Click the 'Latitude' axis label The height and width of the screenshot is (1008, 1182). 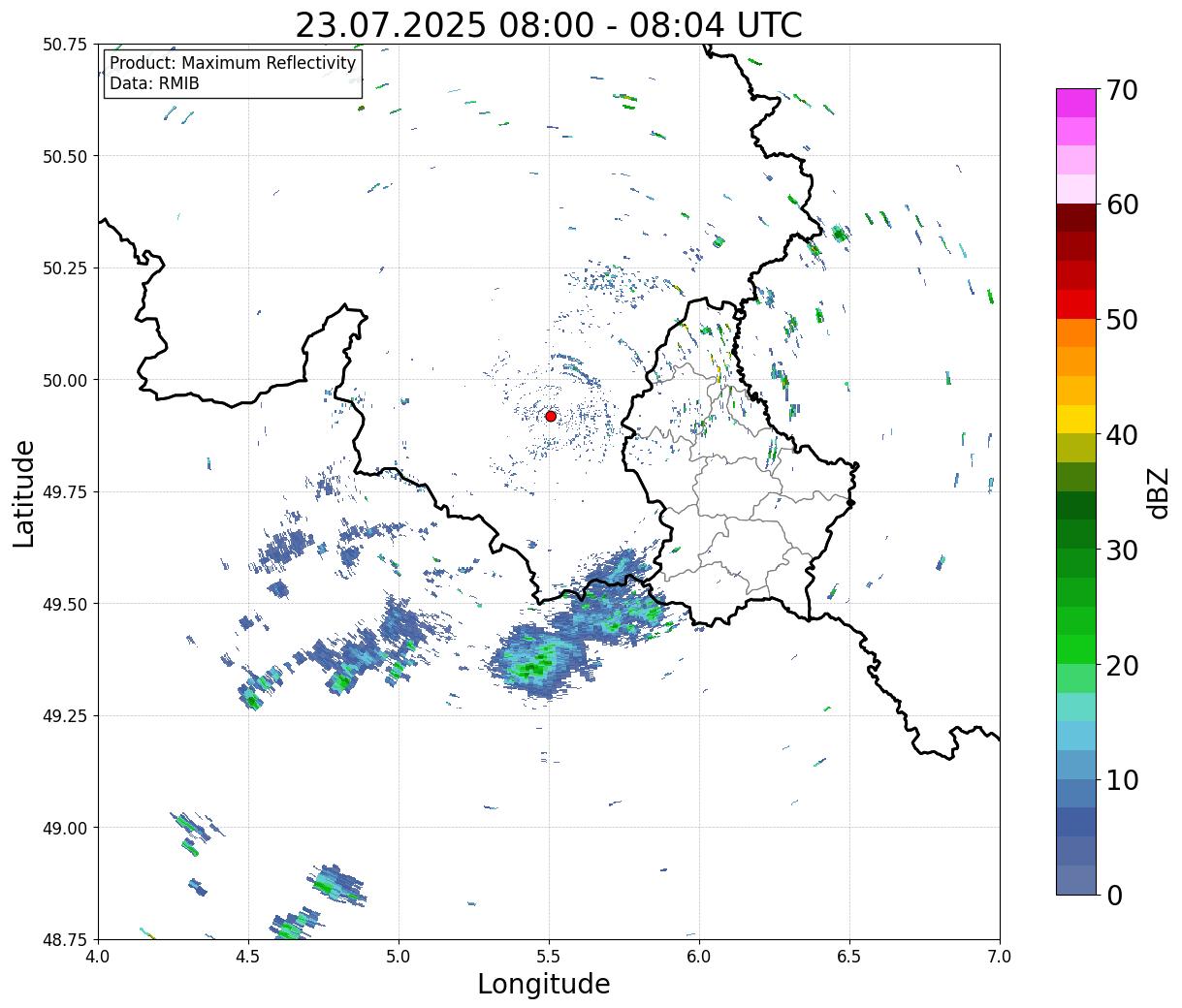[24, 493]
